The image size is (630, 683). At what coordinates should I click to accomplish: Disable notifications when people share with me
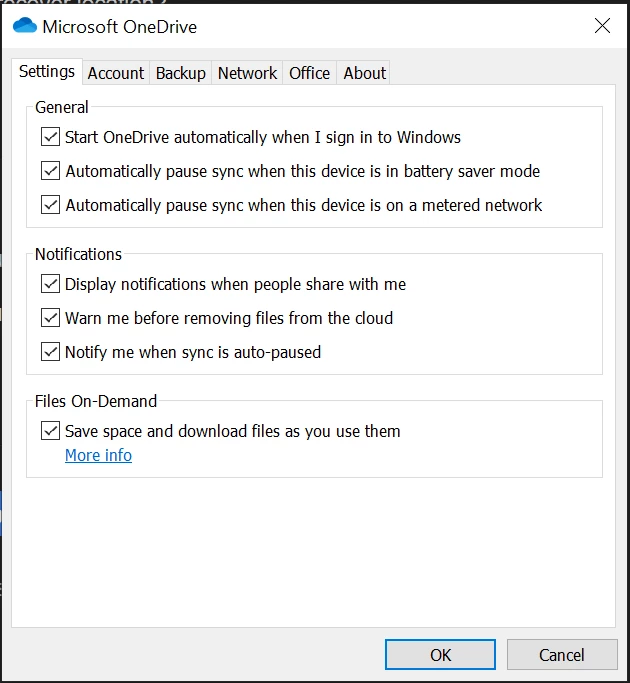51,284
